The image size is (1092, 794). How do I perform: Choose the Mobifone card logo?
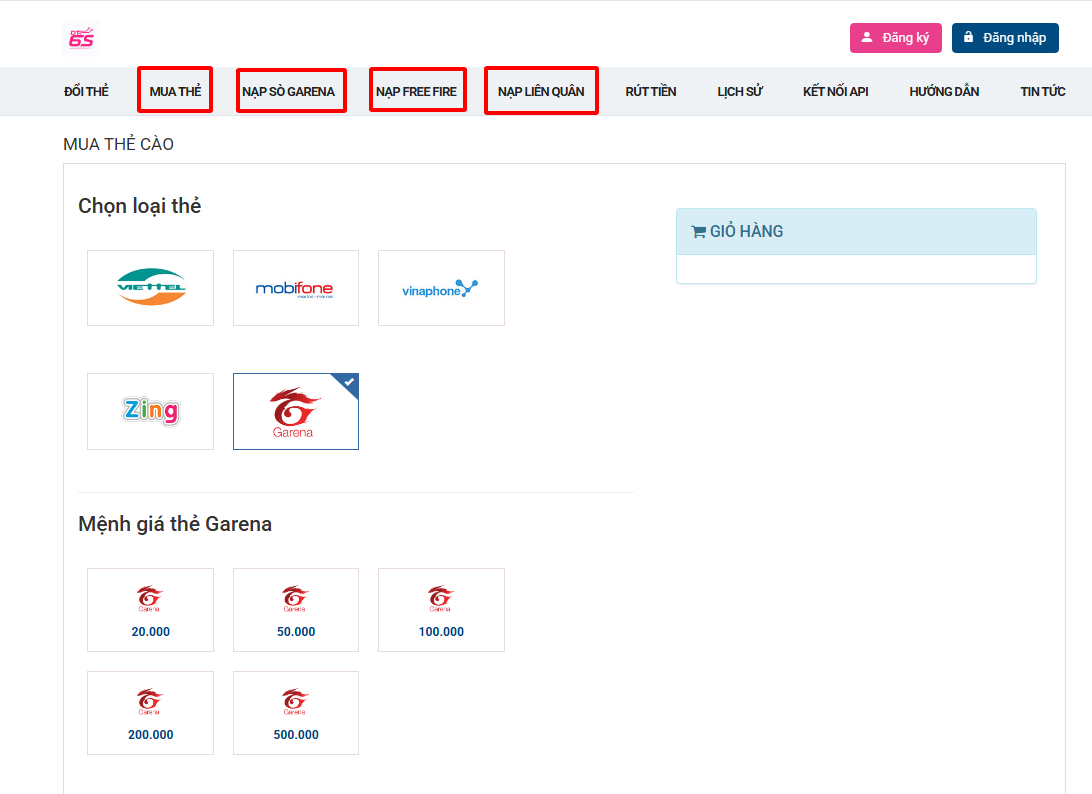coord(295,288)
